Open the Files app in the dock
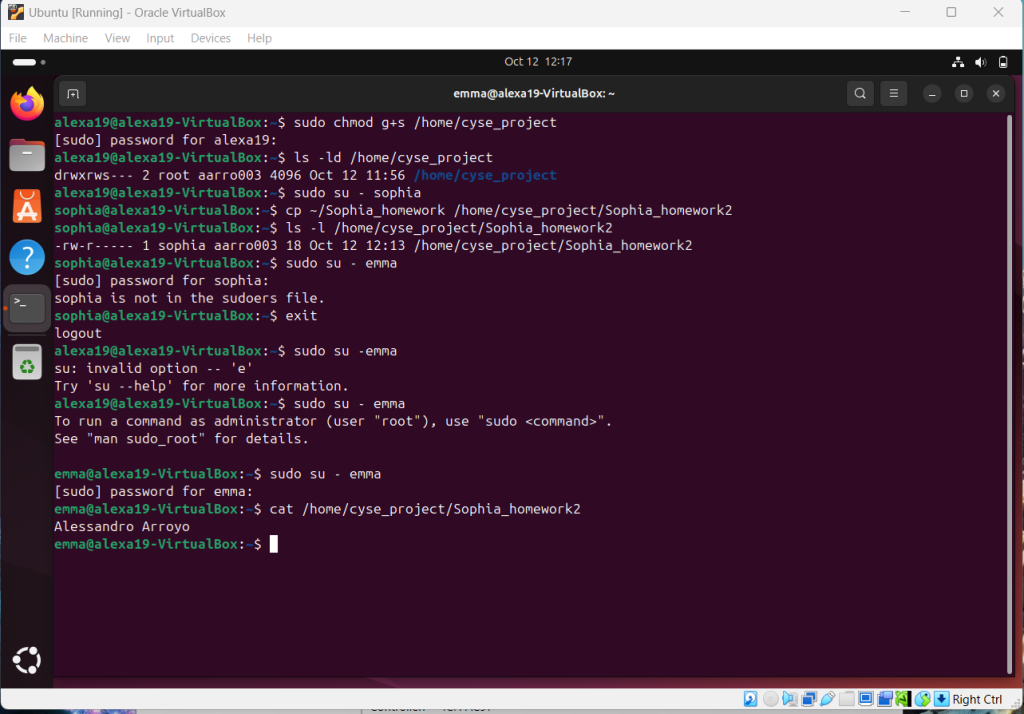This screenshot has height=714, width=1024. click(27, 155)
